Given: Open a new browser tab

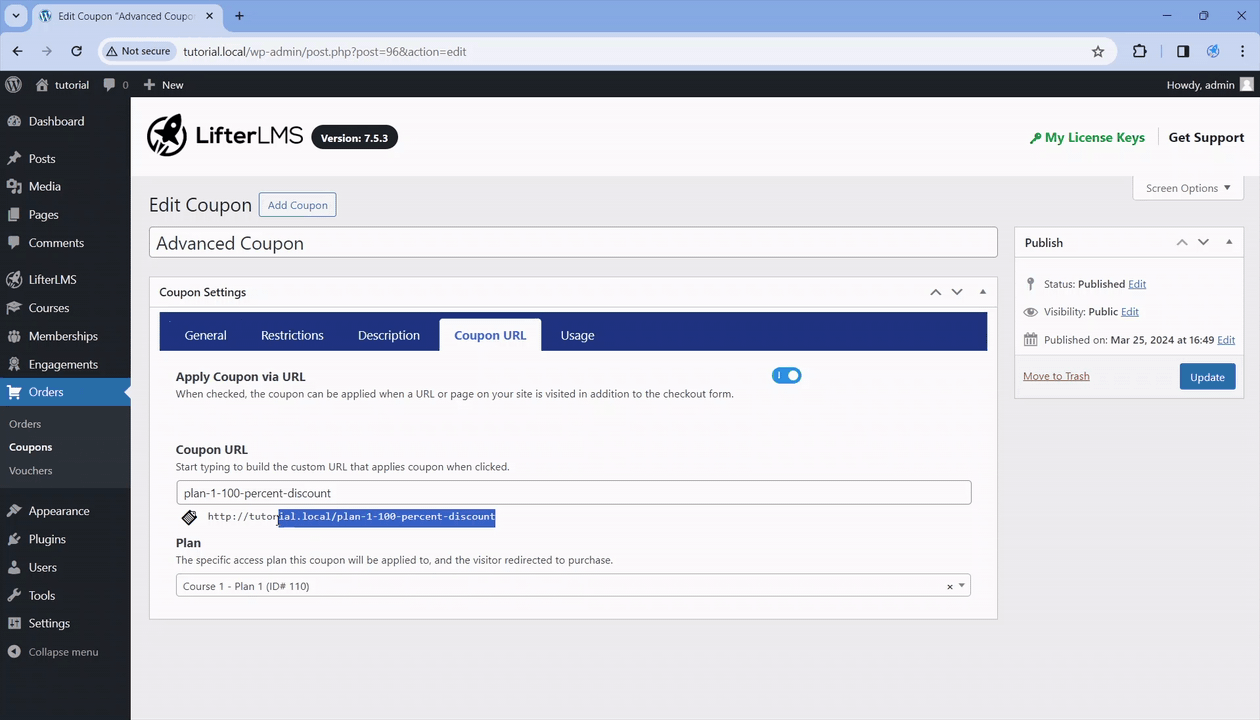Looking at the screenshot, I should (x=239, y=16).
